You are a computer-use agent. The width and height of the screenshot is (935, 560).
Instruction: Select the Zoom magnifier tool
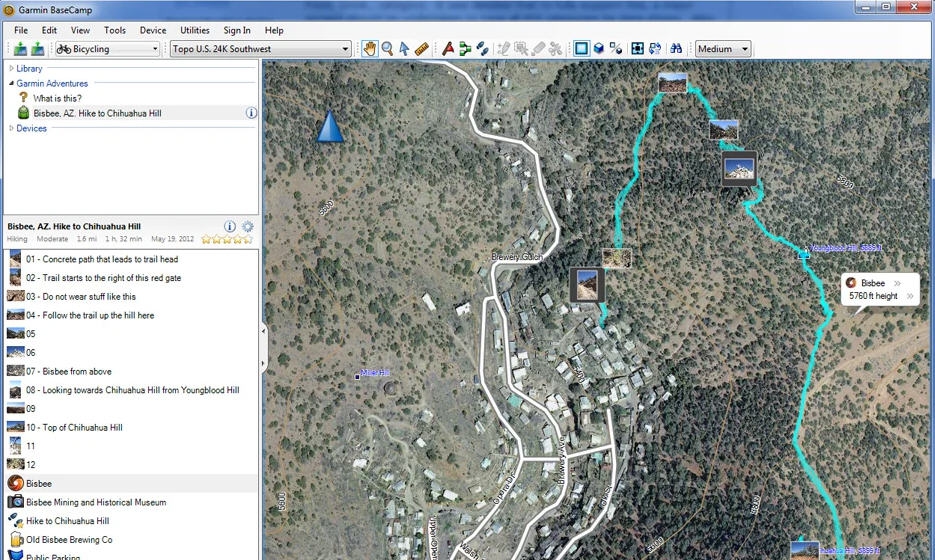(x=388, y=49)
